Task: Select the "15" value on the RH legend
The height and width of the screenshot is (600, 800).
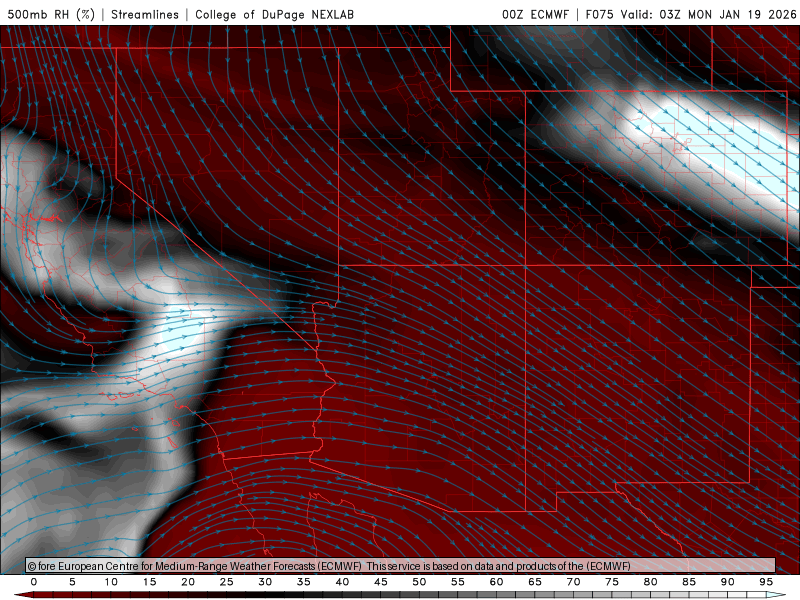Action: point(149,582)
